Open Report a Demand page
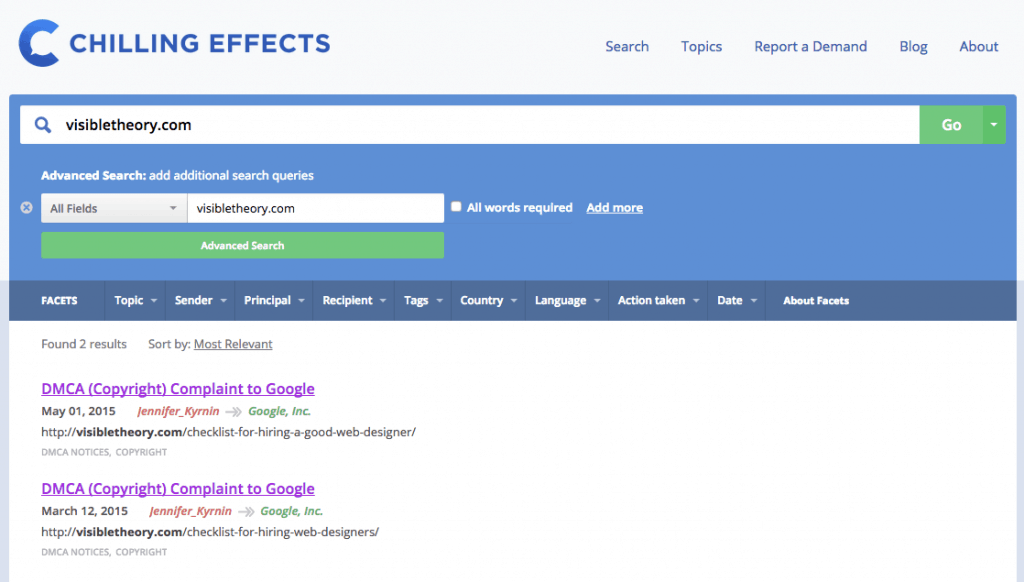The height and width of the screenshot is (582, 1024). pos(810,46)
